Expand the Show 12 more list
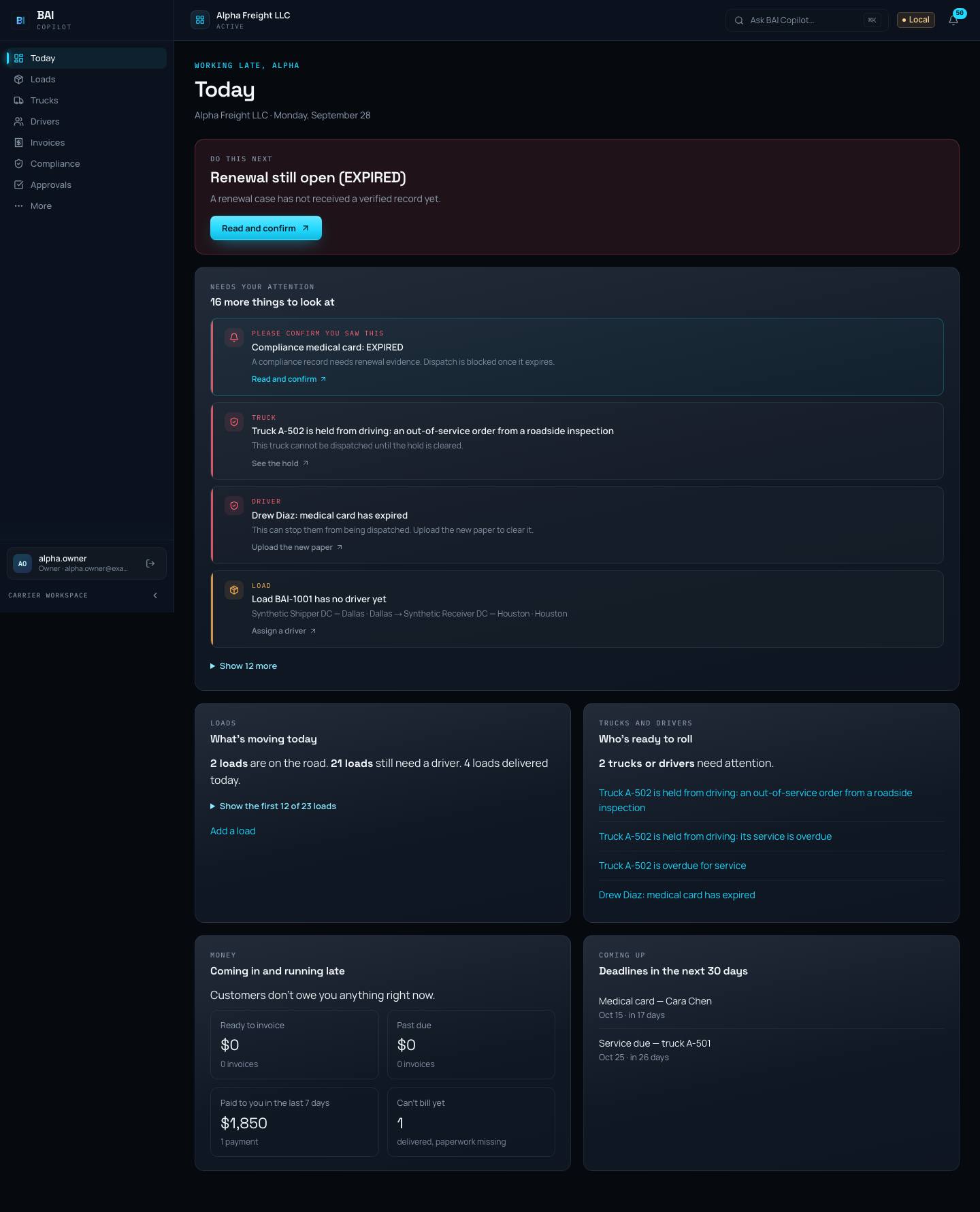Image resolution: width=980 pixels, height=1212 pixels. tap(244, 666)
